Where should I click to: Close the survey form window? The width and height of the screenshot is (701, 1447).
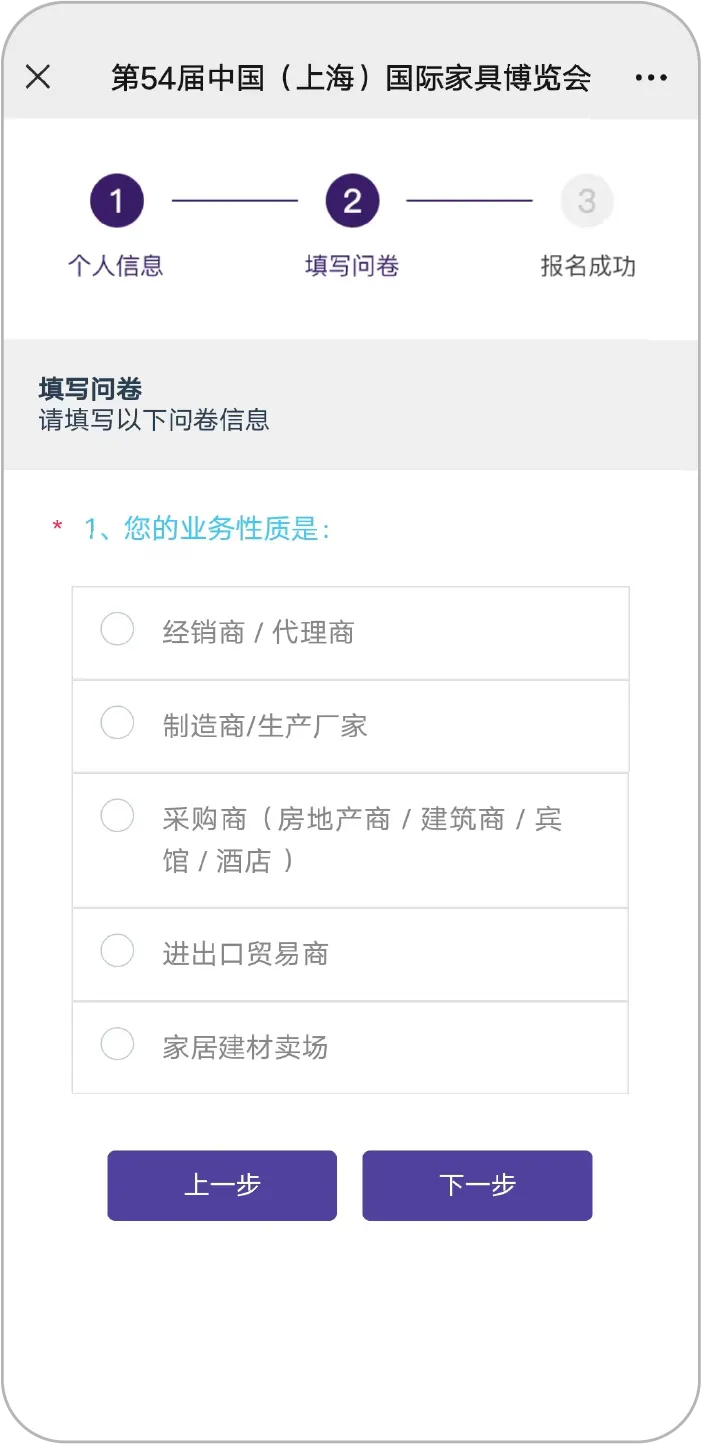(x=39, y=77)
